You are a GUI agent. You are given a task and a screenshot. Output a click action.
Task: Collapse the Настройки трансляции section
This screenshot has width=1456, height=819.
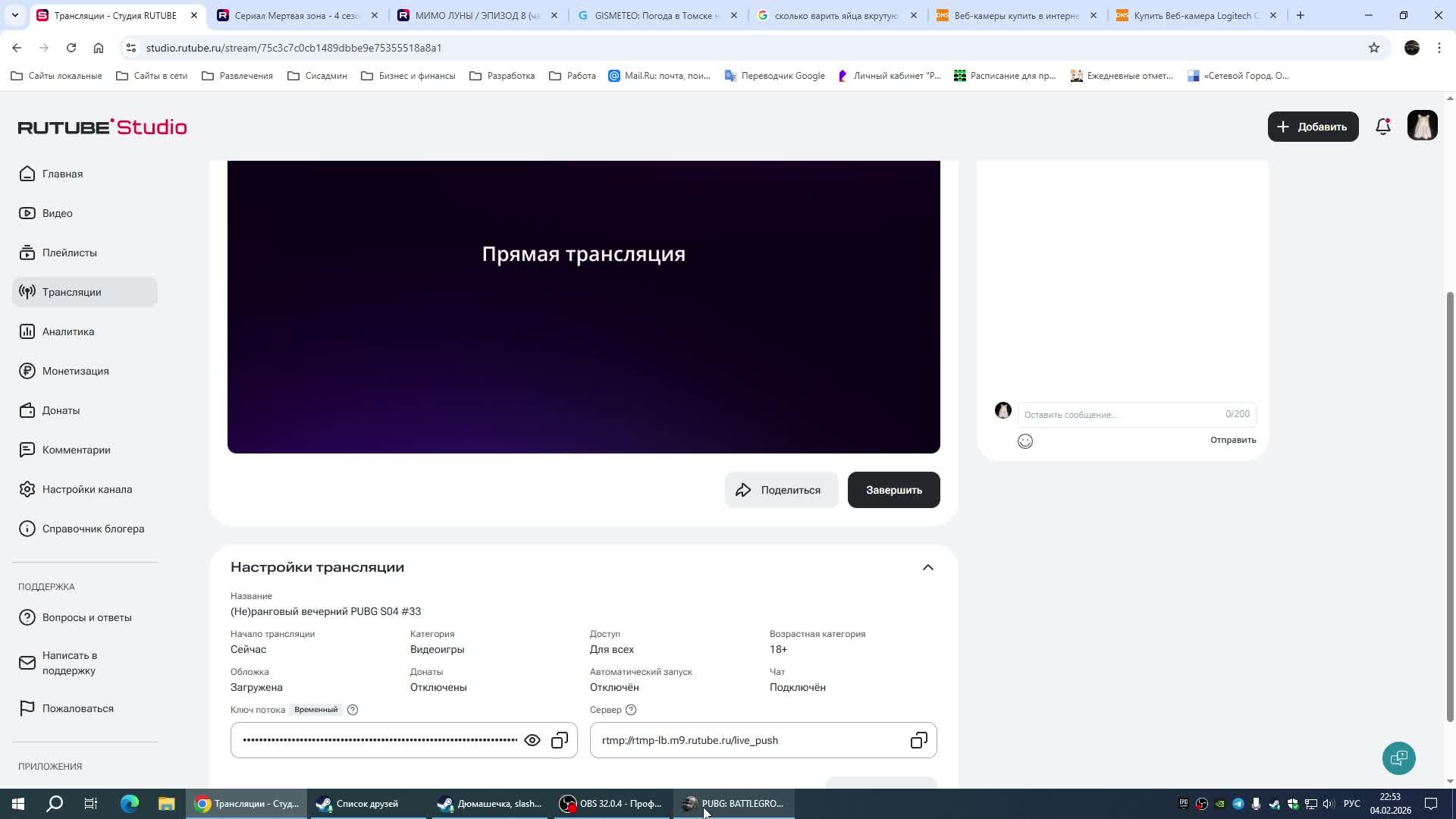[927, 567]
